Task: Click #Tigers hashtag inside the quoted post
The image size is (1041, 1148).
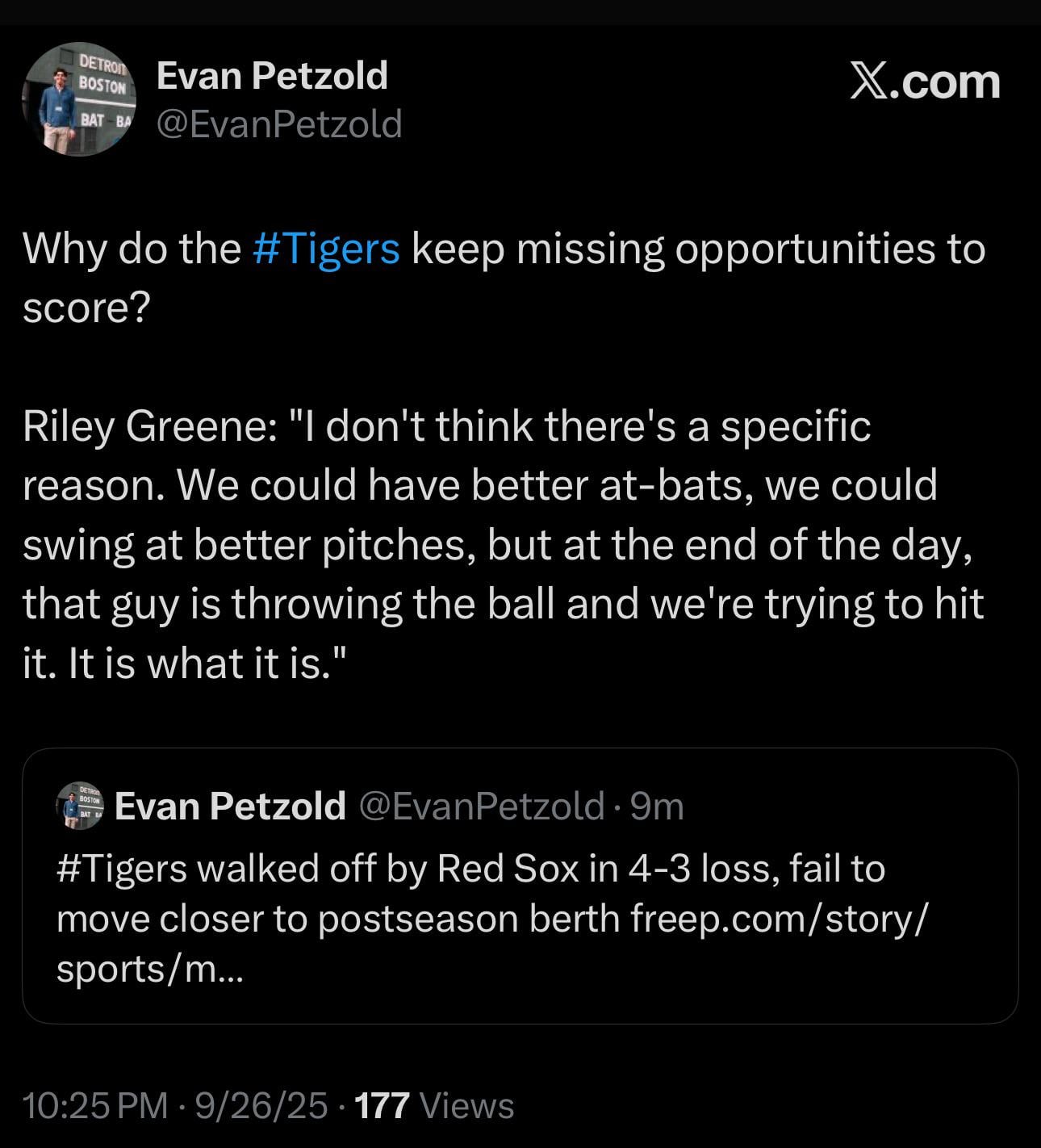Action: click(x=121, y=869)
